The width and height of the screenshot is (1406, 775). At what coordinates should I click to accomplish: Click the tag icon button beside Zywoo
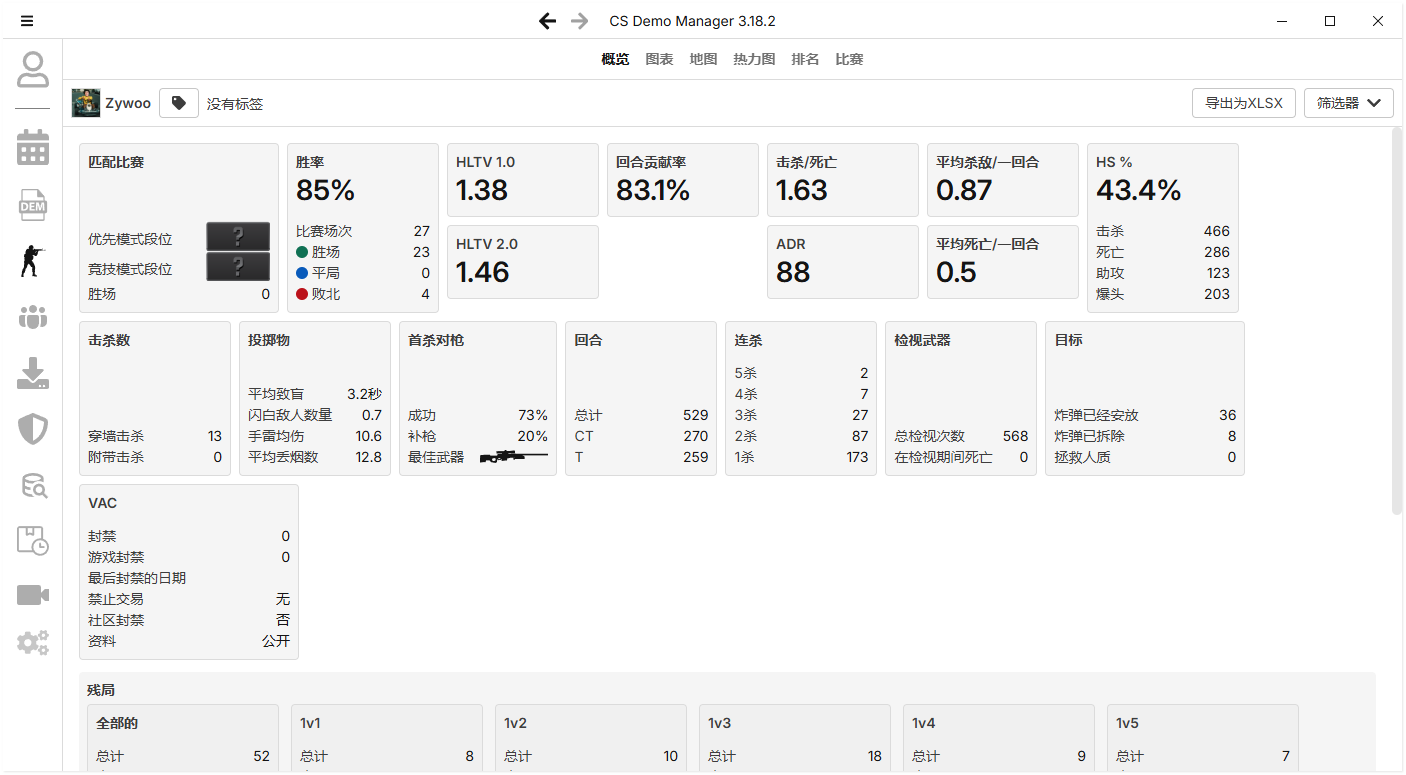tap(179, 103)
